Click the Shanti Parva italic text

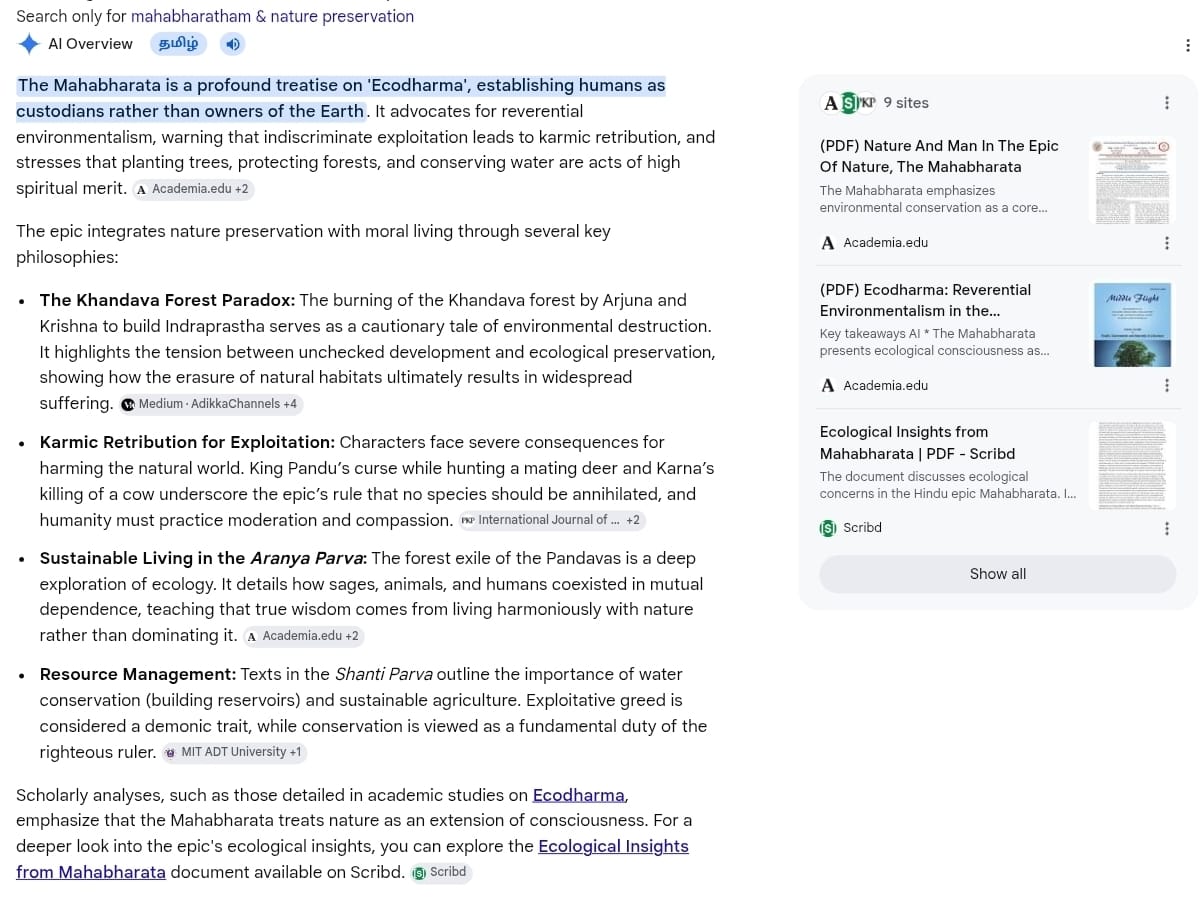(383, 674)
